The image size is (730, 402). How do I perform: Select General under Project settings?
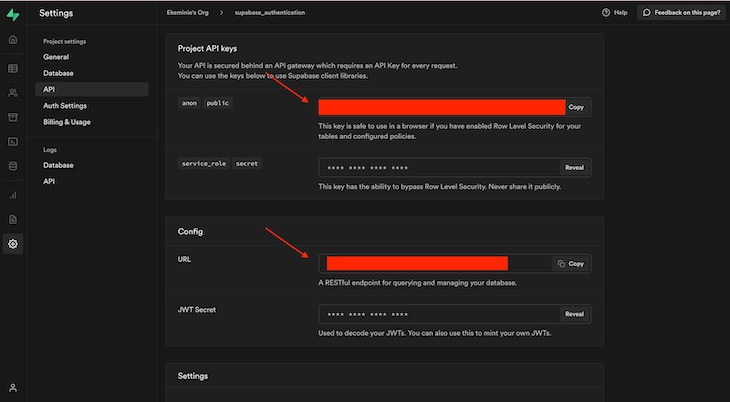[x=56, y=57]
